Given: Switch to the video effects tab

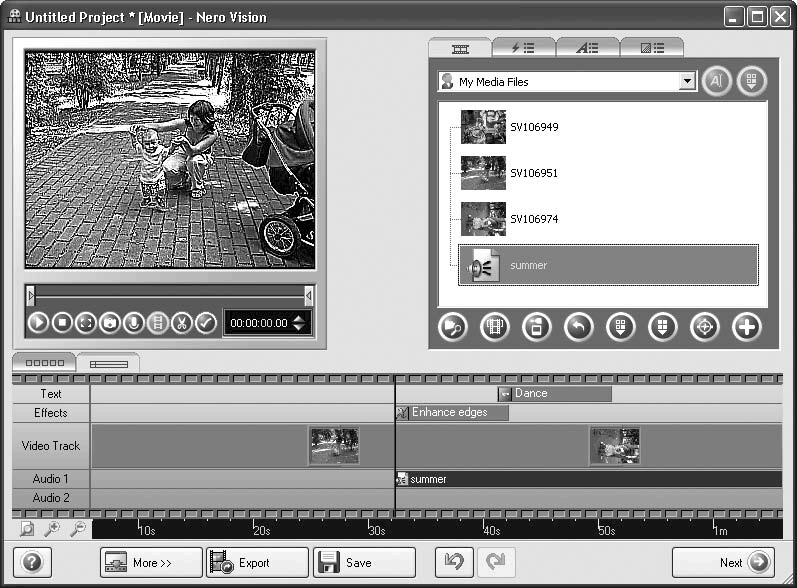Looking at the screenshot, I should (x=523, y=47).
